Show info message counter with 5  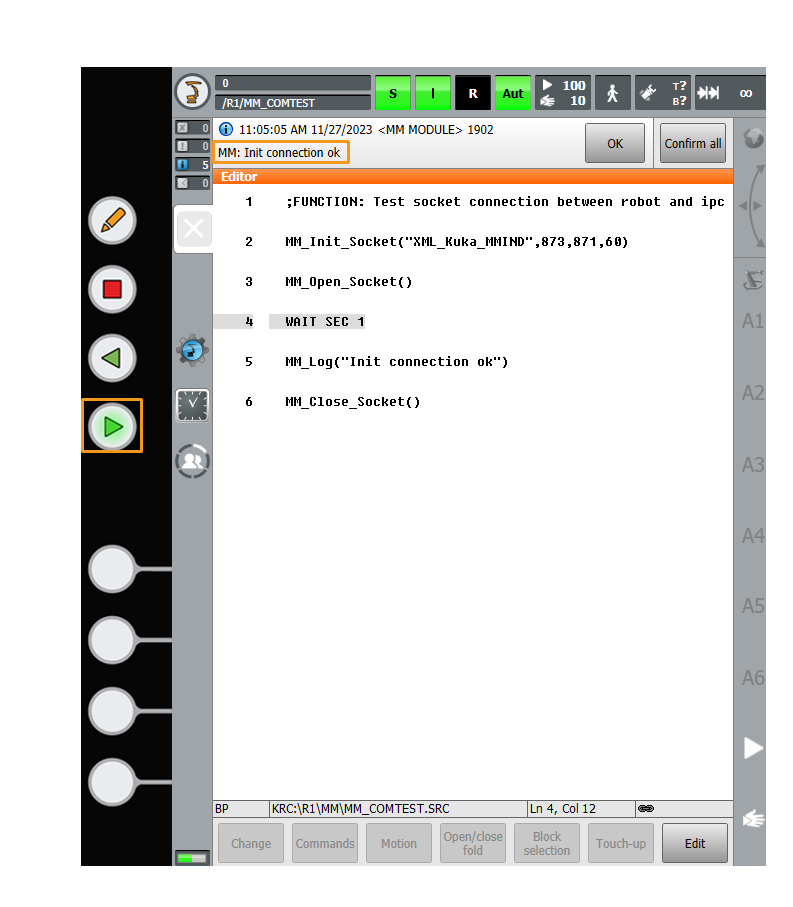[x=193, y=164]
